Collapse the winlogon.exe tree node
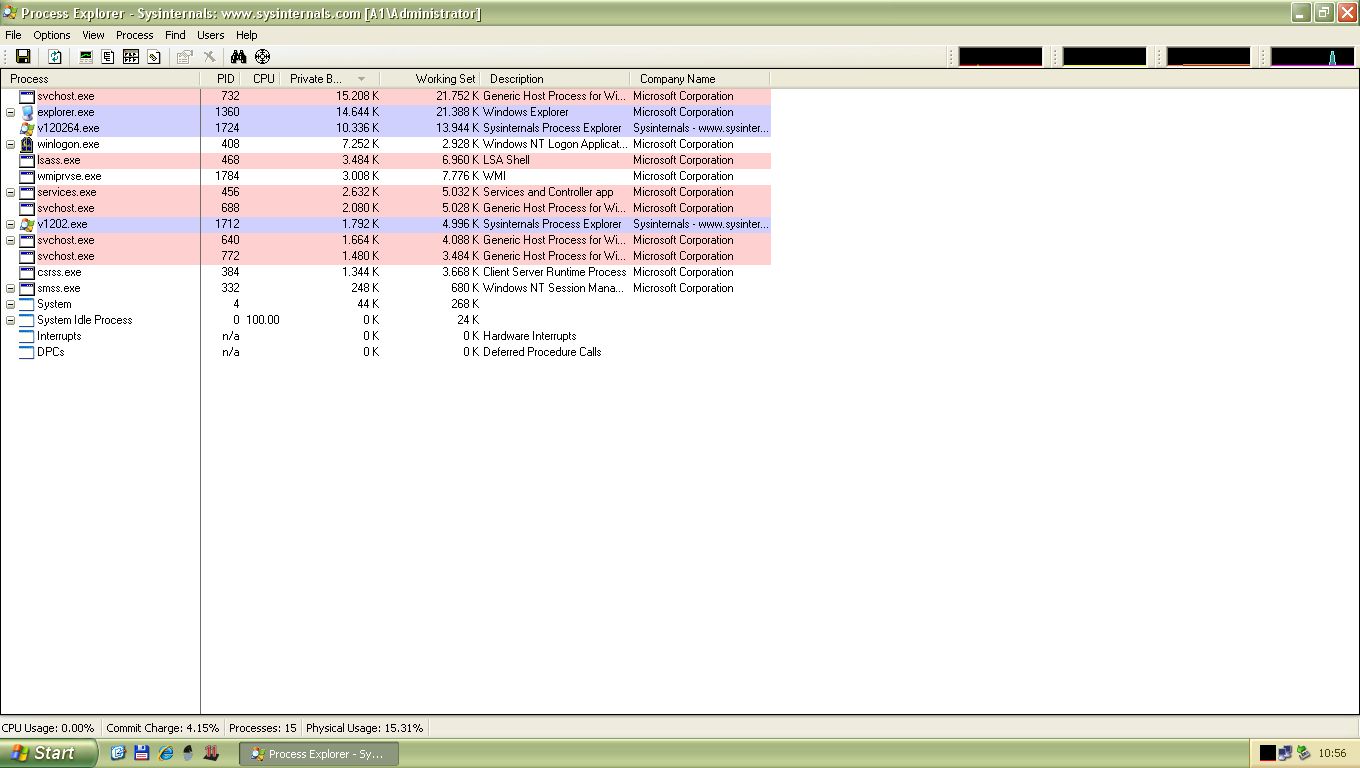 tap(10, 144)
